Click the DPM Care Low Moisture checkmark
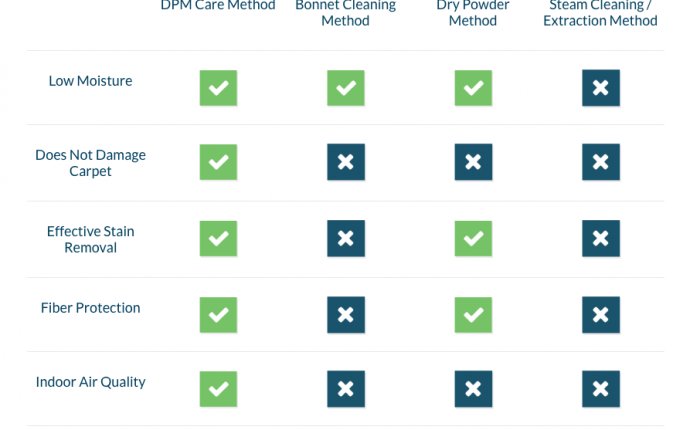Viewport: 690px width, 430px height. click(218, 88)
